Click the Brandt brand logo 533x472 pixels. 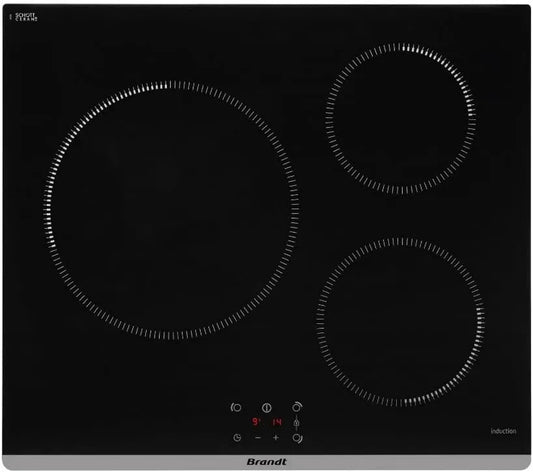coord(266,462)
